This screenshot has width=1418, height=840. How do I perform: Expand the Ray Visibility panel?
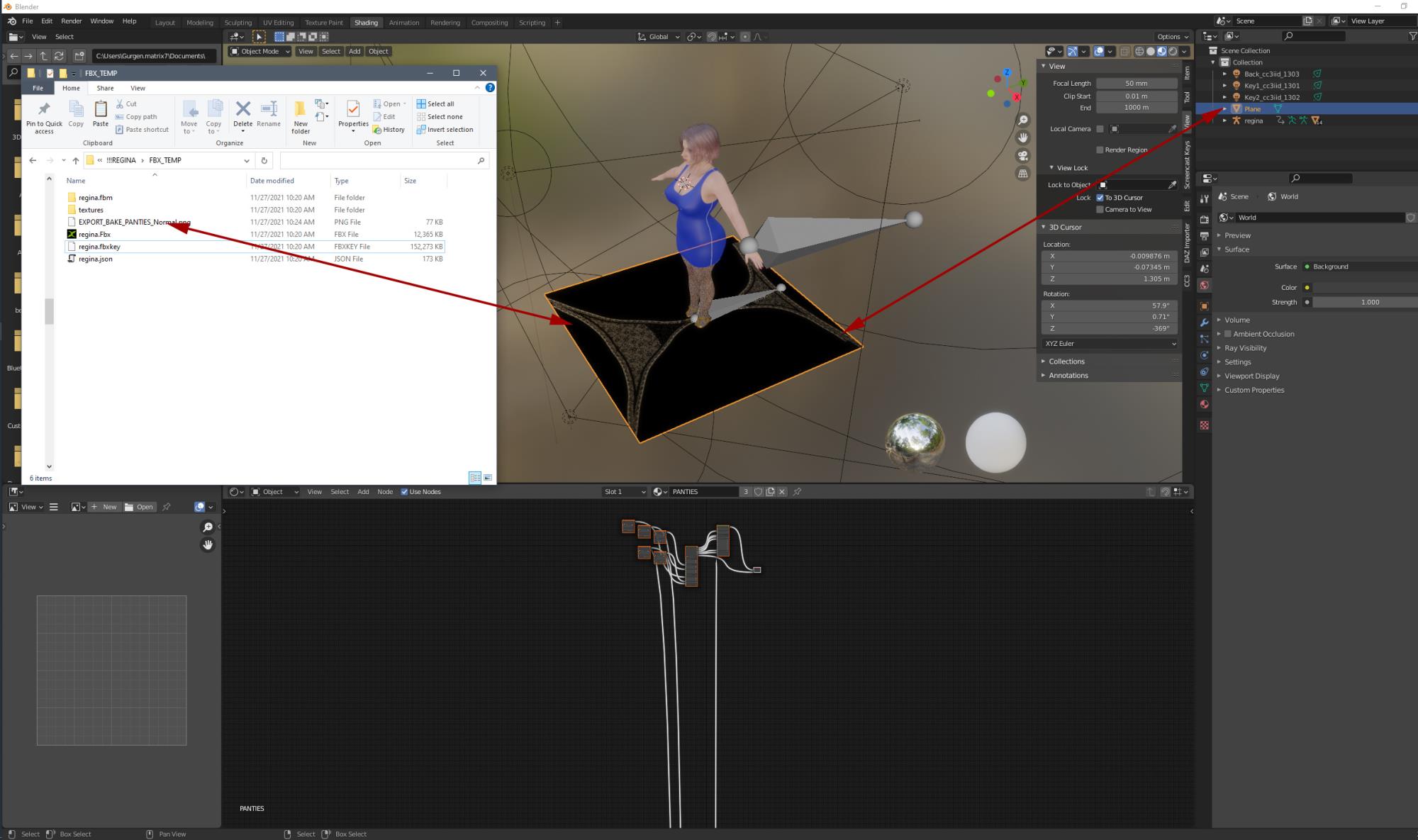coord(1245,348)
